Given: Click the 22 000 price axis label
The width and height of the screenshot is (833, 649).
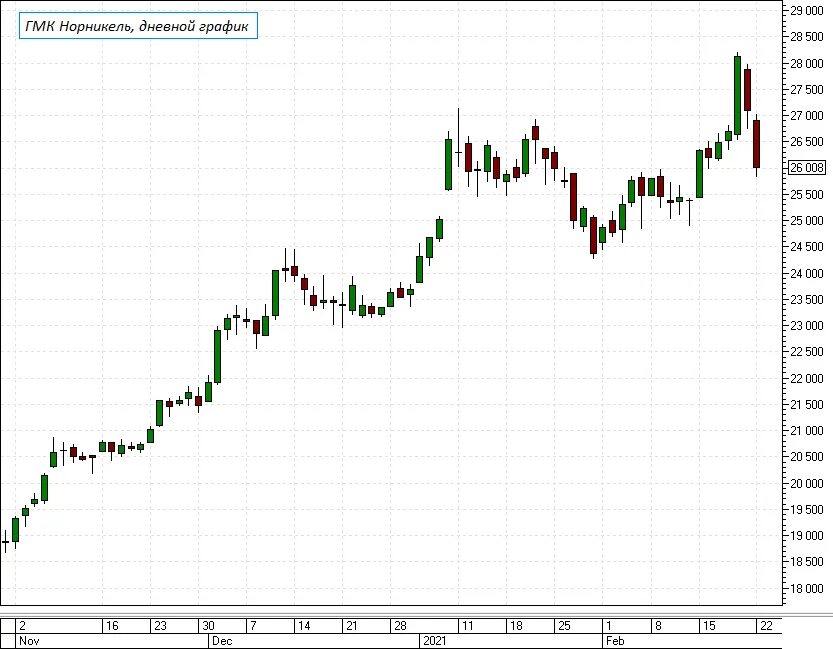Looking at the screenshot, I should (807, 378).
